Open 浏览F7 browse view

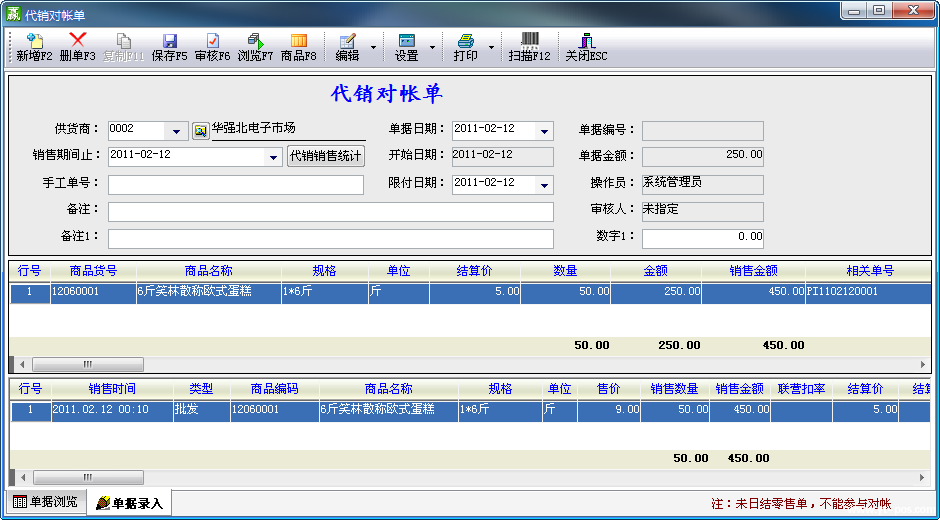pyautogui.click(x=255, y=47)
